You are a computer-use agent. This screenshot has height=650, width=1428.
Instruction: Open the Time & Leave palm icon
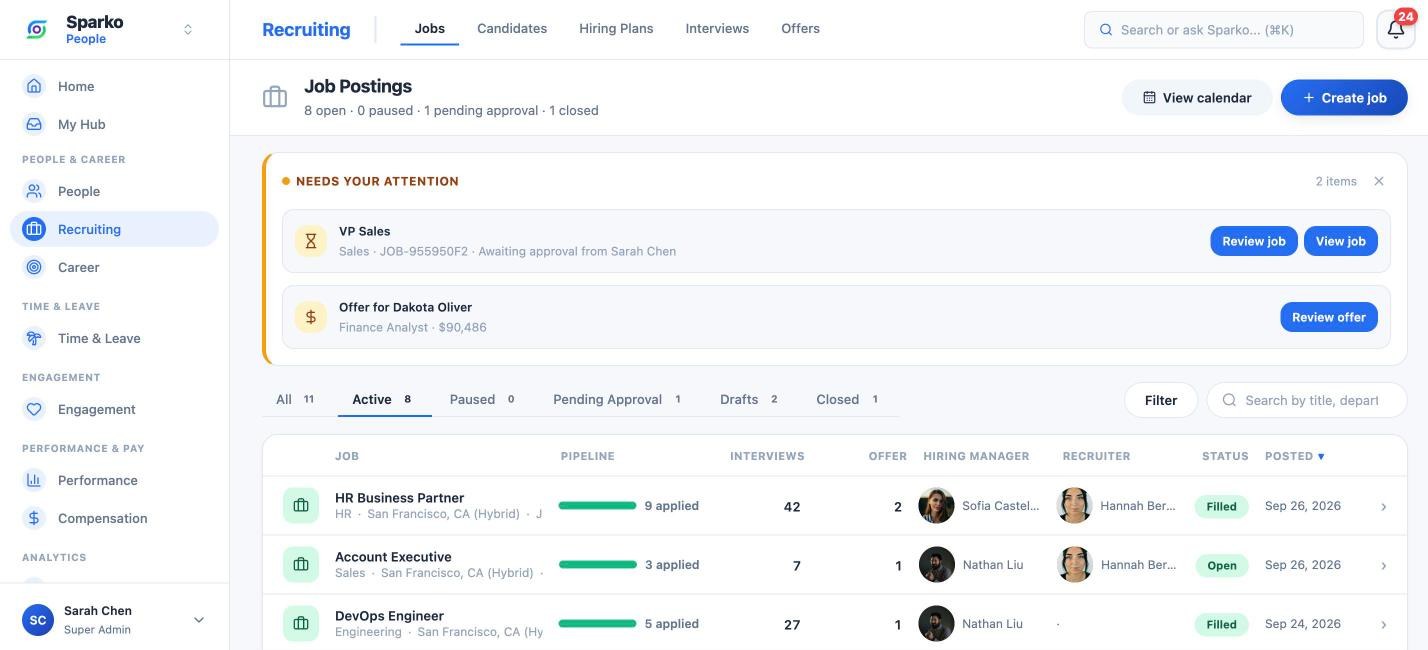[x=34, y=338]
